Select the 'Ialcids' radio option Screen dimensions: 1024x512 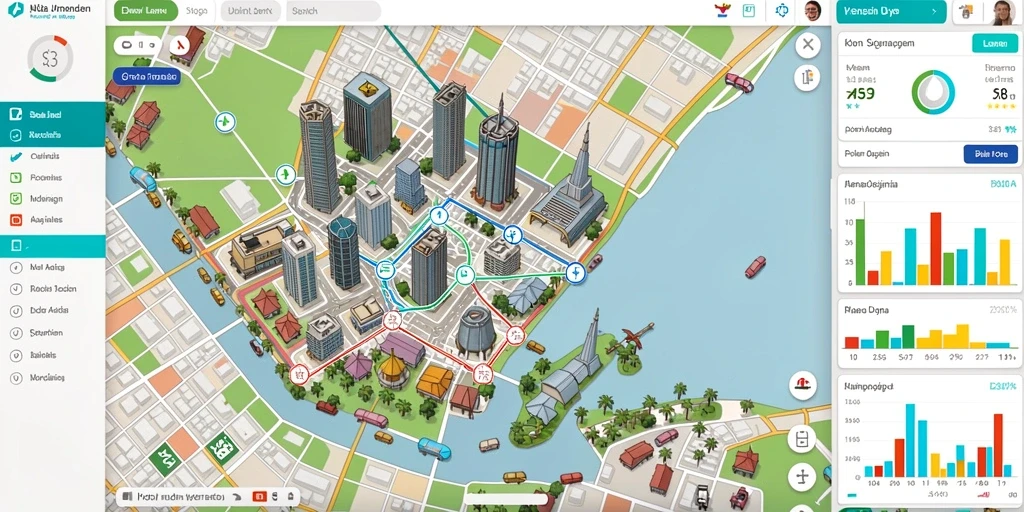point(15,355)
